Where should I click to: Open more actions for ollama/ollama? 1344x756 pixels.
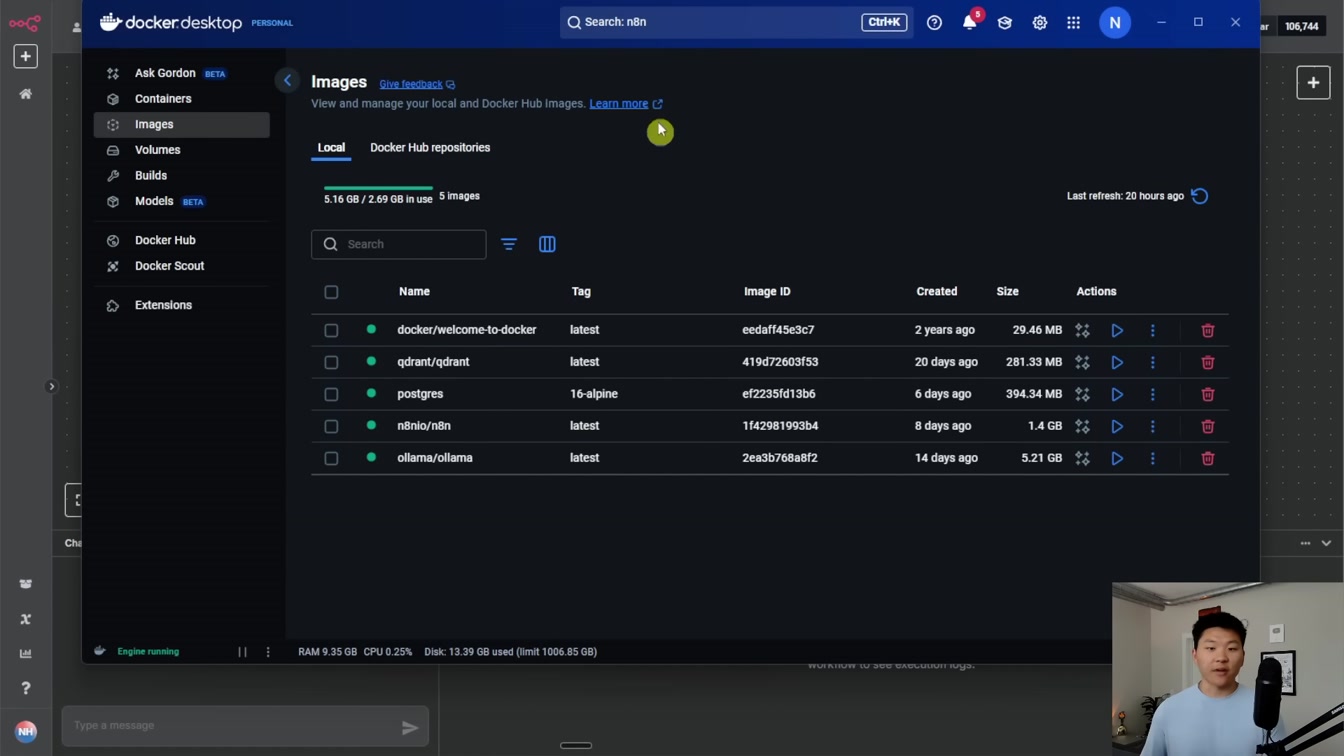1152,458
